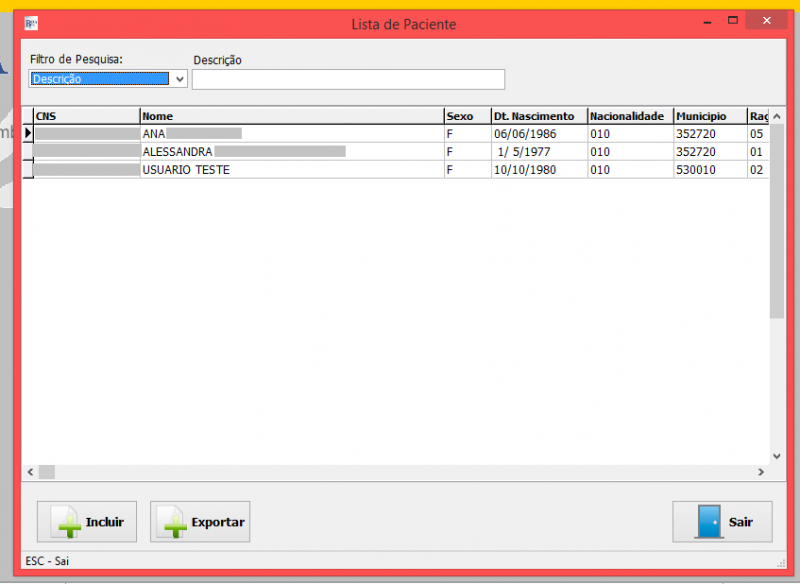The width and height of the screenshot is (800, 584).
Task: Click the horizontal scrollbar right arrow
Action: [x=761, y=472]
